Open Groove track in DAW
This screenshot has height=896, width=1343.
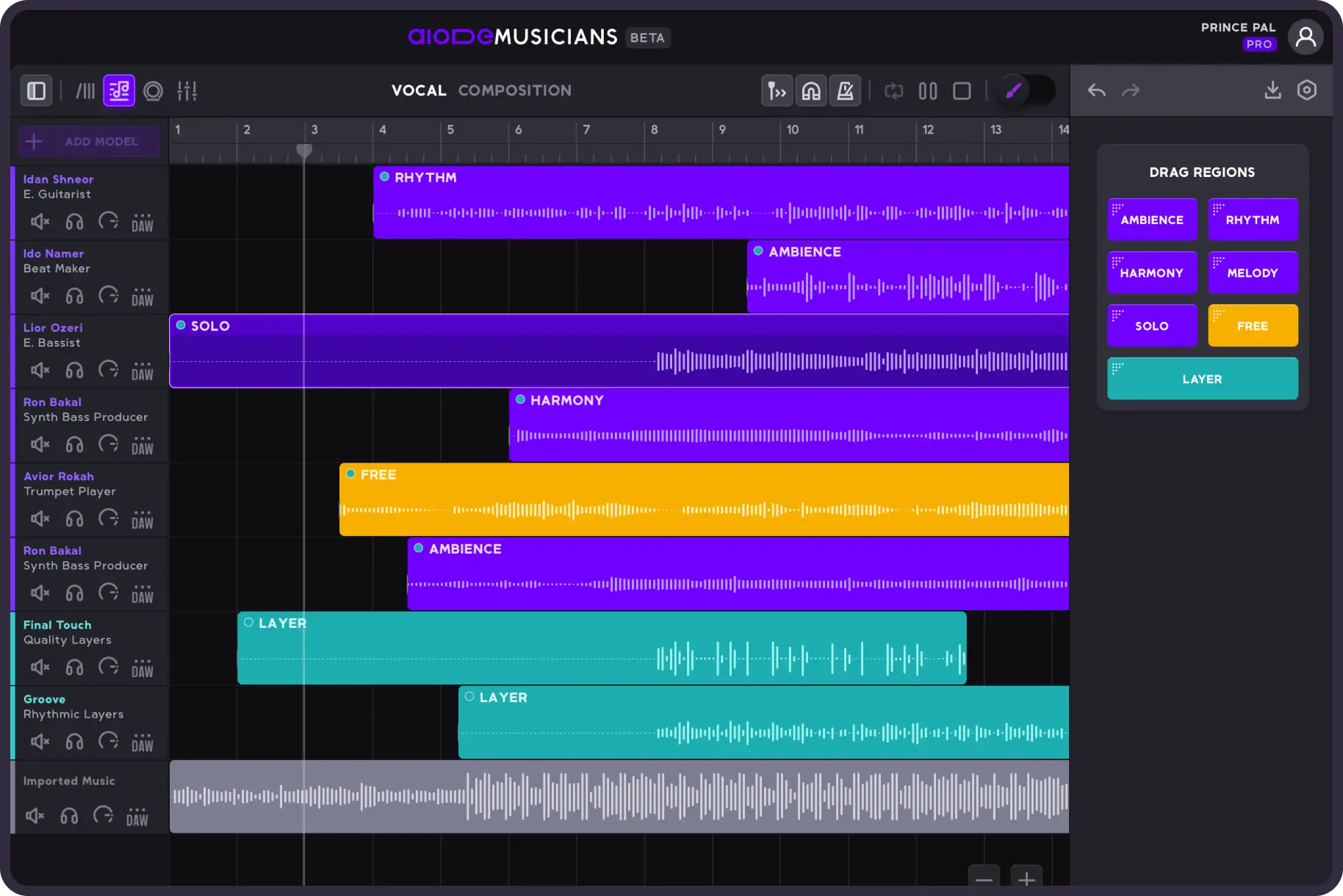[x=143, y=742]
